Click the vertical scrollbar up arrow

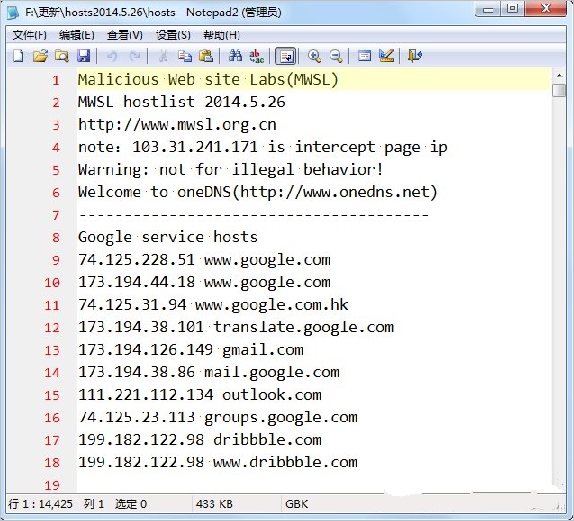559,75
